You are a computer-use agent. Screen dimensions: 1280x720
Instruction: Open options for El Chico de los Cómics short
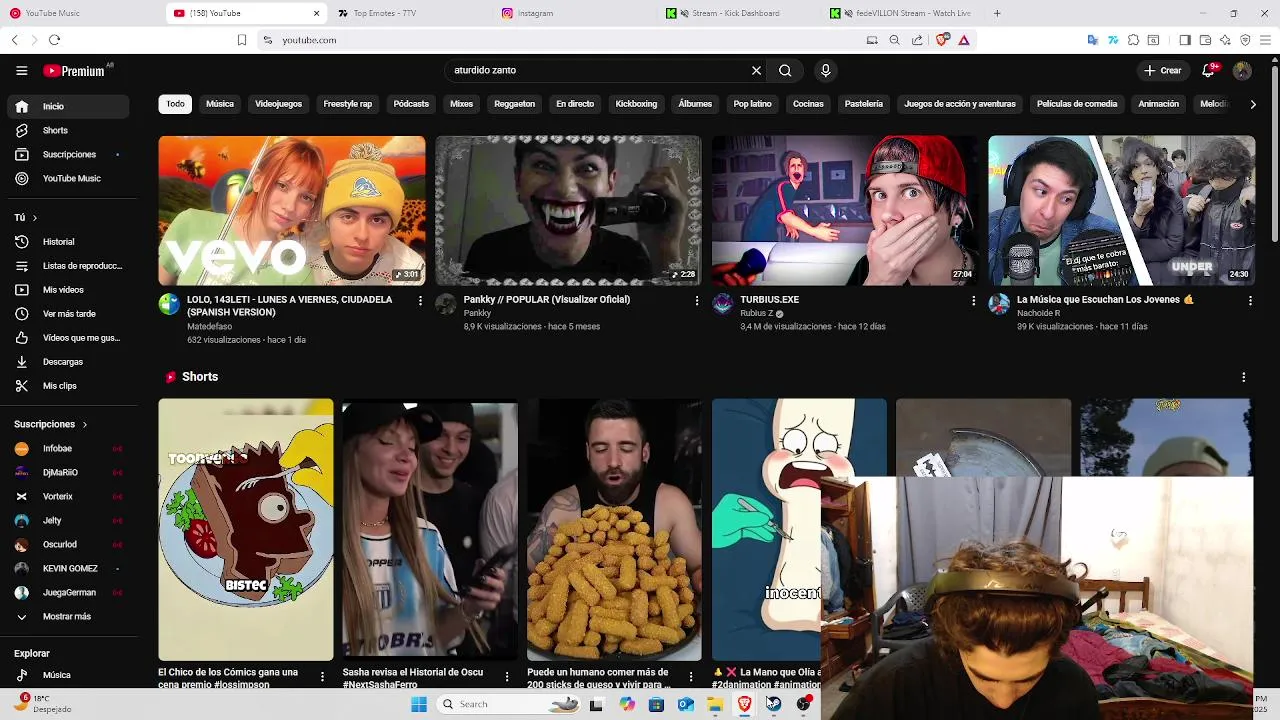tap(322, 677)
